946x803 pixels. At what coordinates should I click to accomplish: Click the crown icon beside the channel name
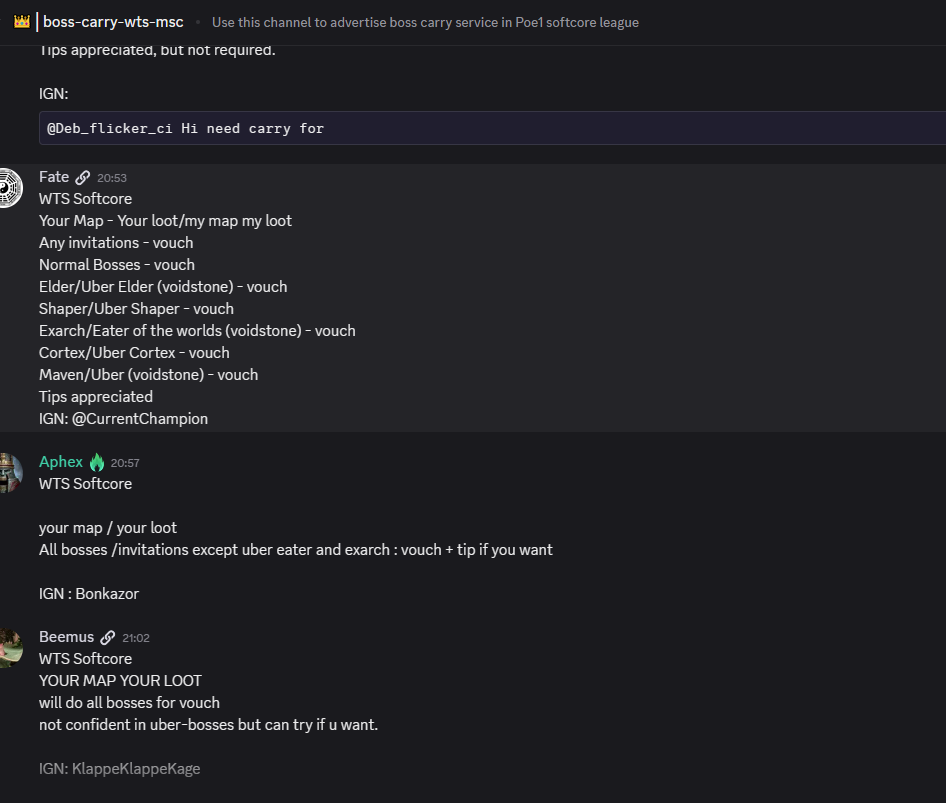pos(21,21)
